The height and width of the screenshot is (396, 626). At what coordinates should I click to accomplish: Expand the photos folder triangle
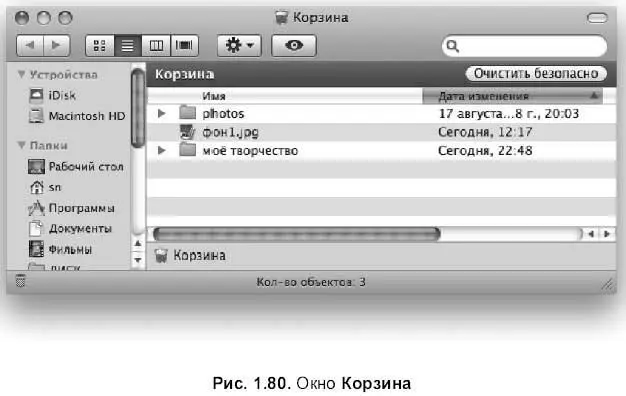161,113
